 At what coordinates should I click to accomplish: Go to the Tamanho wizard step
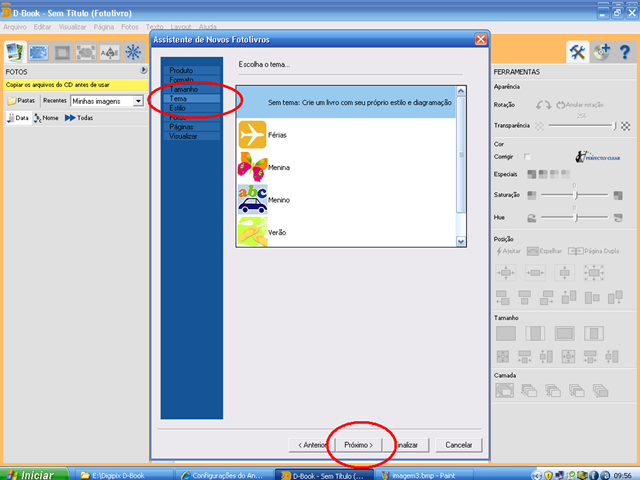tap(192, 89)
